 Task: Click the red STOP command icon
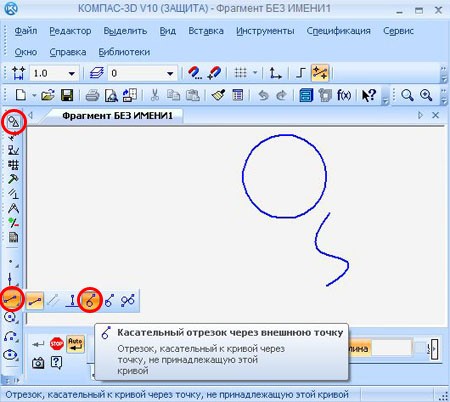57,343
